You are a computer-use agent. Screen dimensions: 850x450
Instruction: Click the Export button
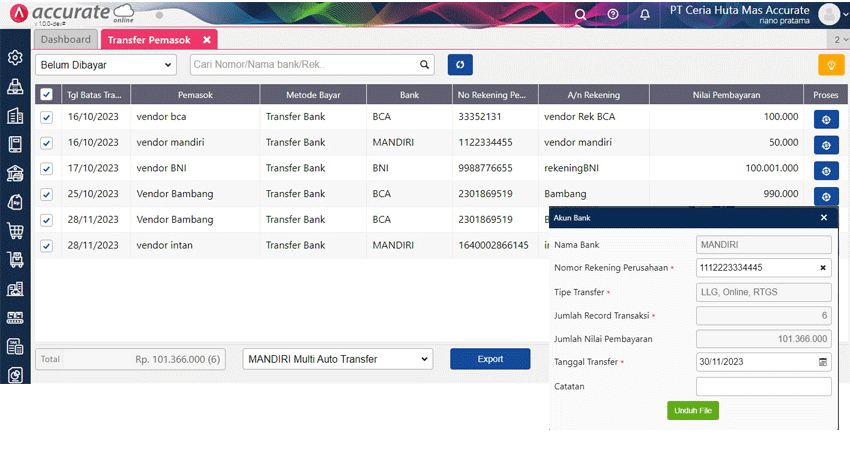(490, 359)
